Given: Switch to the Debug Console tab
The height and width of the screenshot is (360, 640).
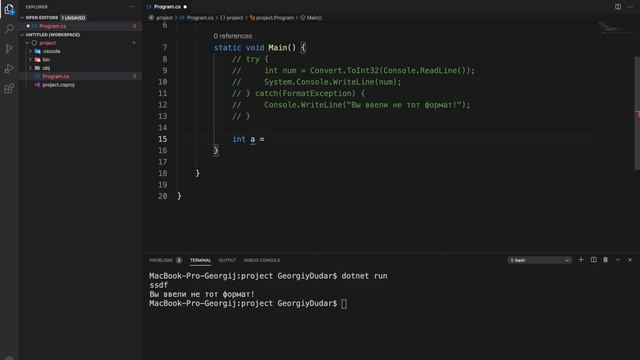Looking at the screenshot, I should pos(262,260).
